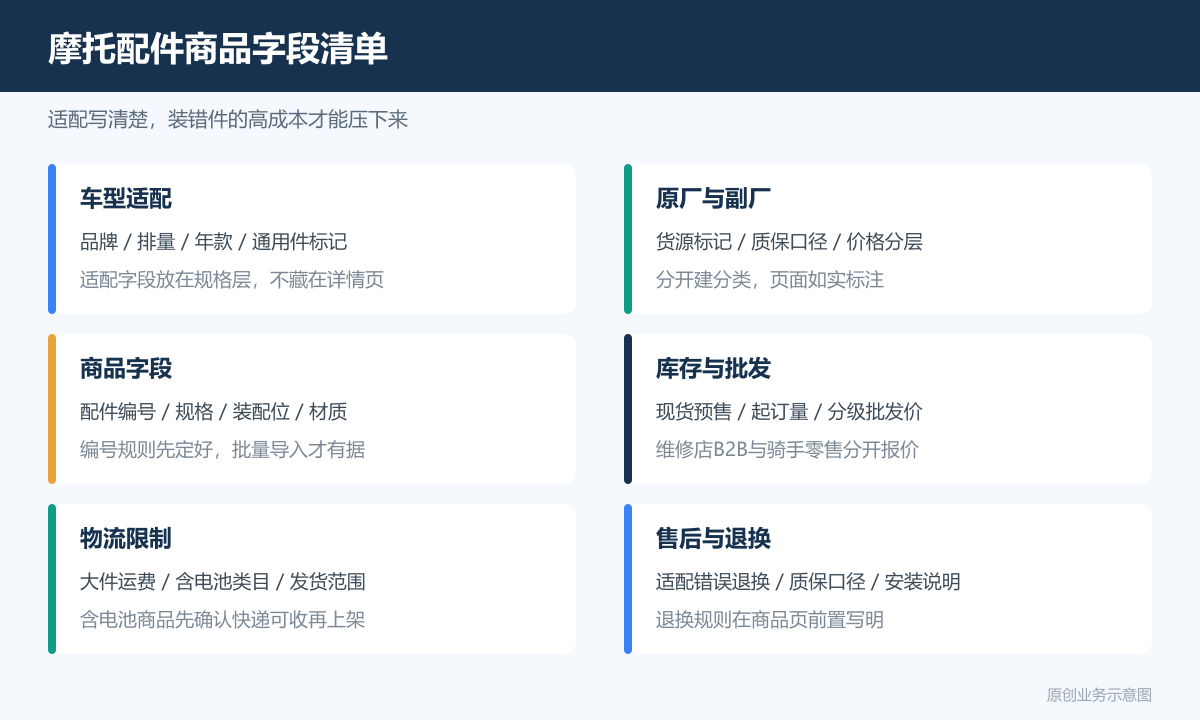Click the title 摩托配件商品字段清单
Image resolution: width=1200 pixels, height=720 pixels.
pyautogui.click(x=218, y=48)
